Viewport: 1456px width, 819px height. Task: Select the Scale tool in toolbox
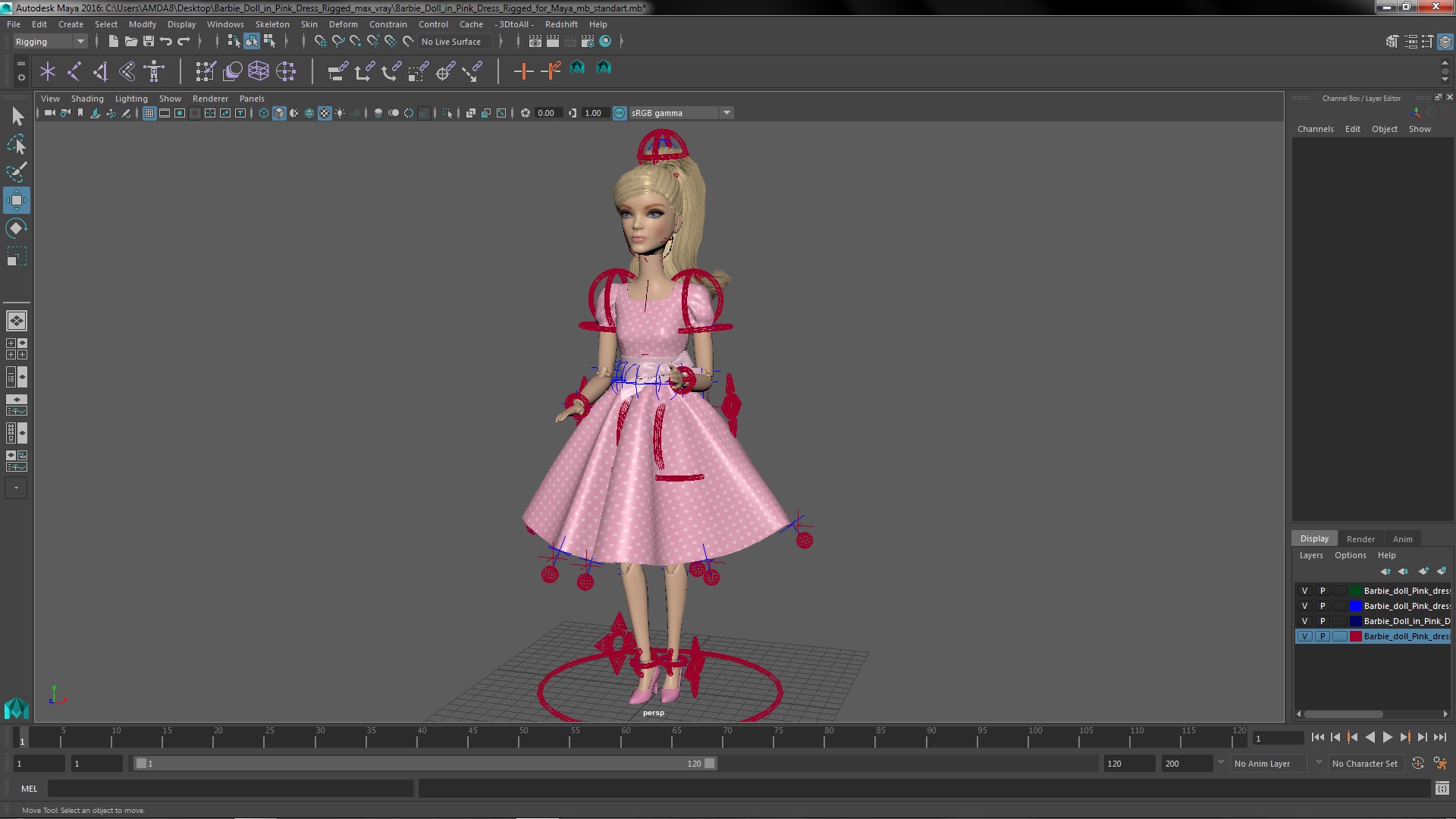16,256
